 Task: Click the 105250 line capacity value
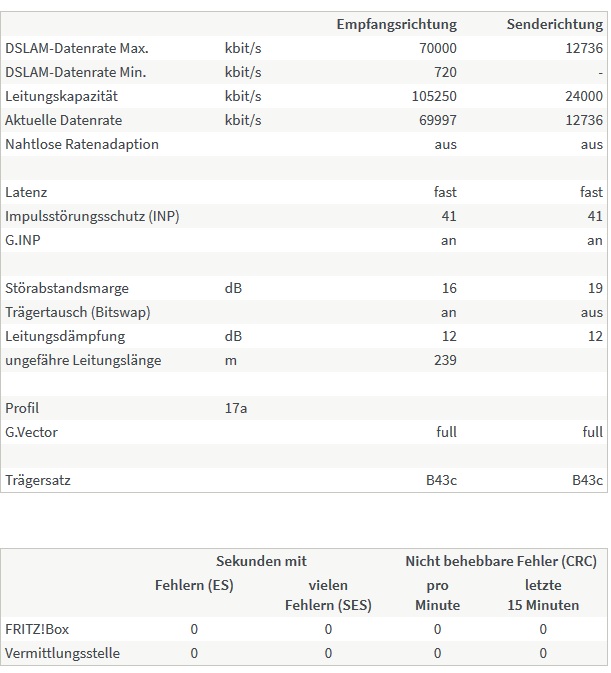(433, 96)
